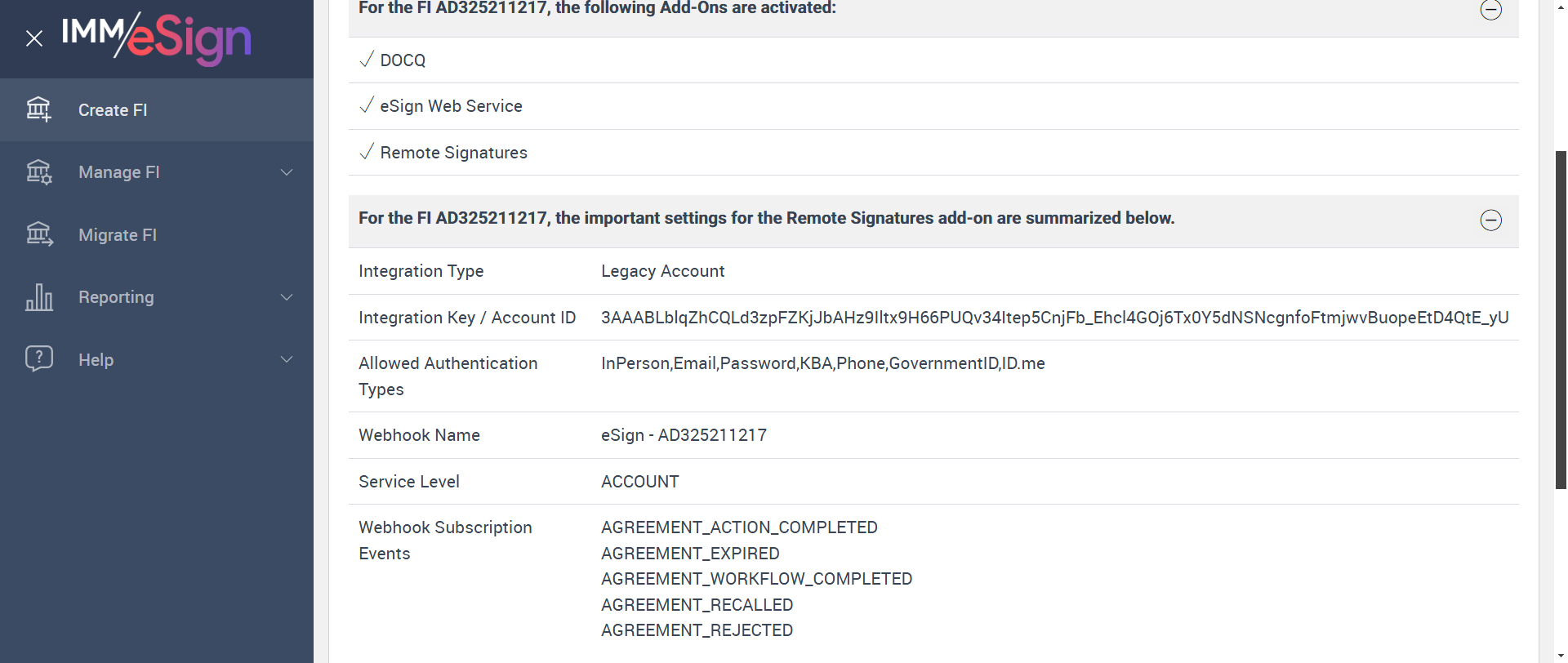1568x663 pixels.
Task: Collapse the activated Add-Ons section
Action: 1490,10
